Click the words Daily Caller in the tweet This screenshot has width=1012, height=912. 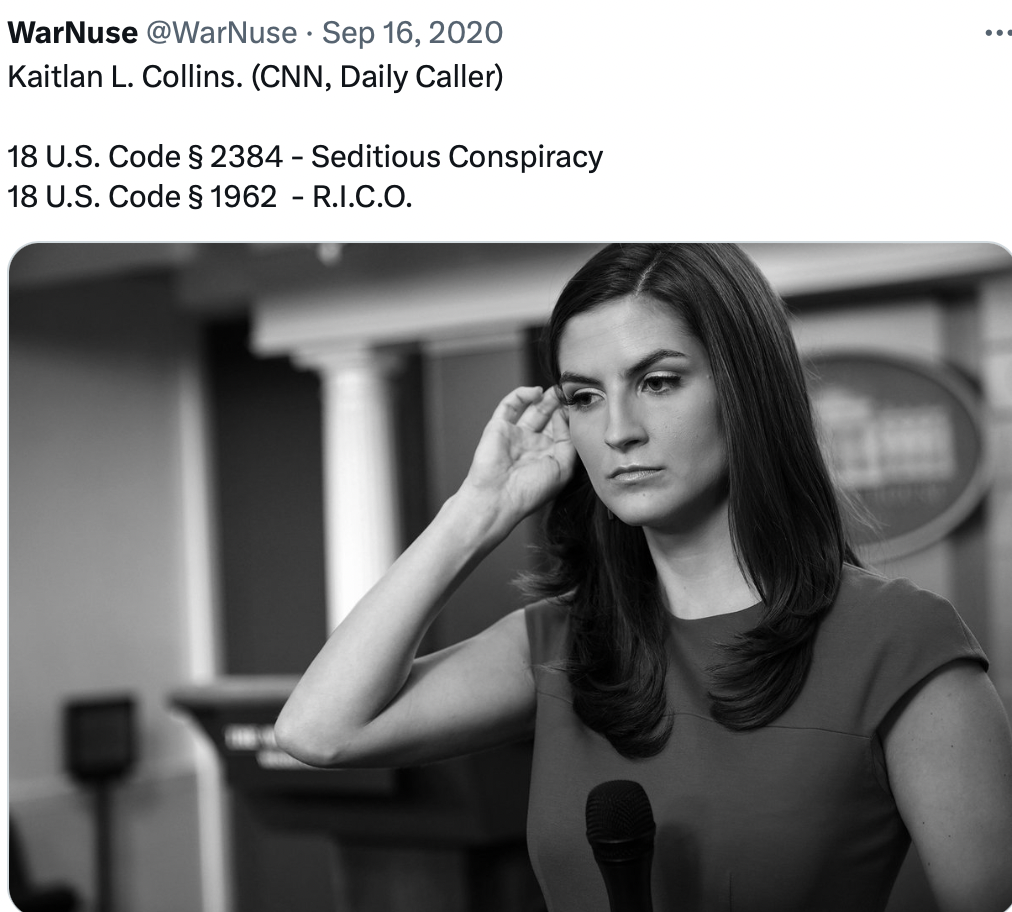pos(420,76)
